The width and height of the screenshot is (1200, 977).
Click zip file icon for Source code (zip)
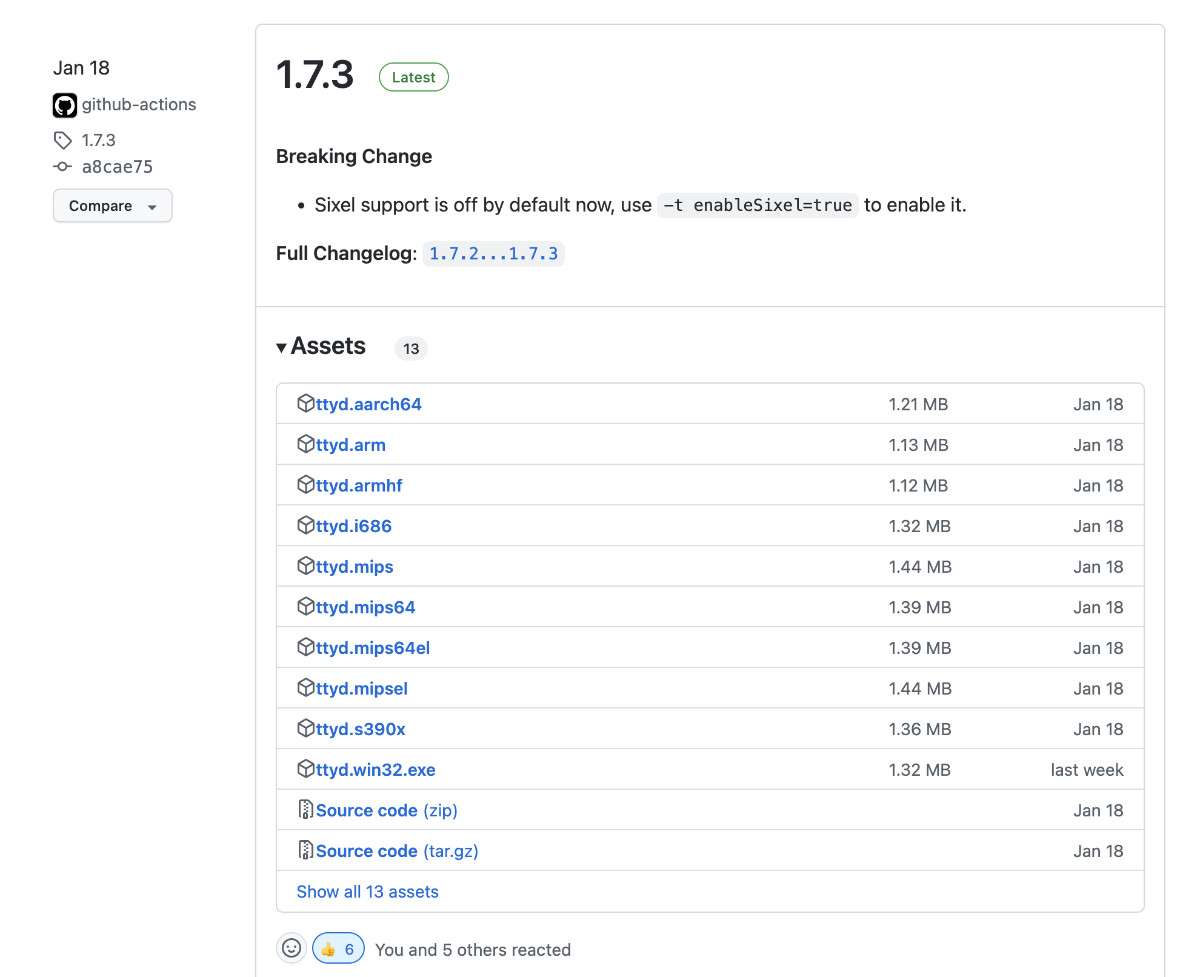pyautogui.click(x=306, y=809)
